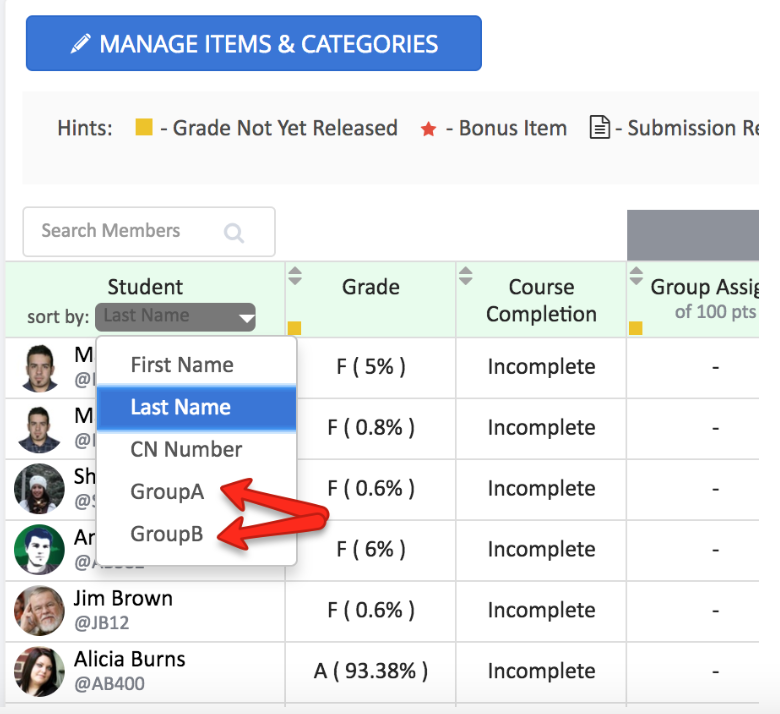This screenshot has height=714, width=780.
Task: Click the Student column header
Action: click(145, 287)
